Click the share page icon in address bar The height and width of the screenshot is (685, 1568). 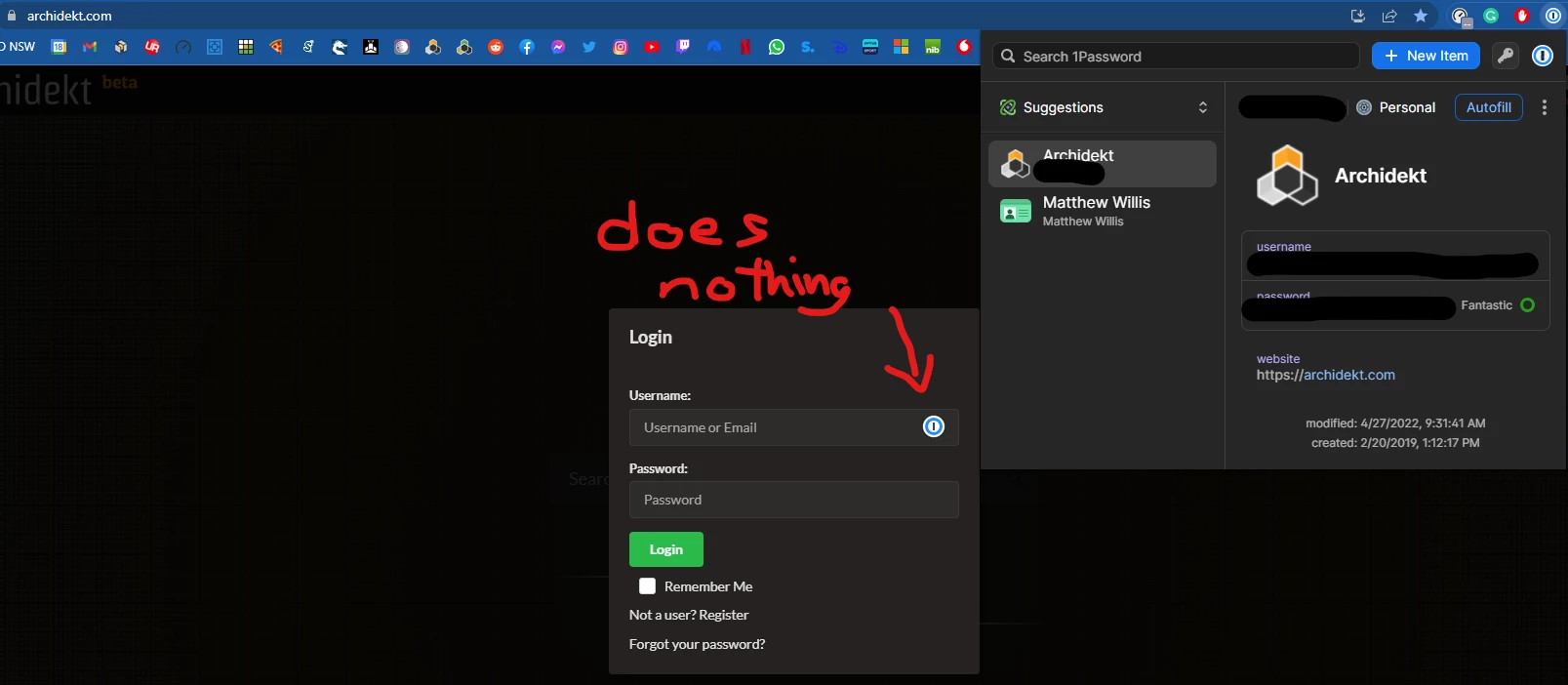pos(1389,16)
